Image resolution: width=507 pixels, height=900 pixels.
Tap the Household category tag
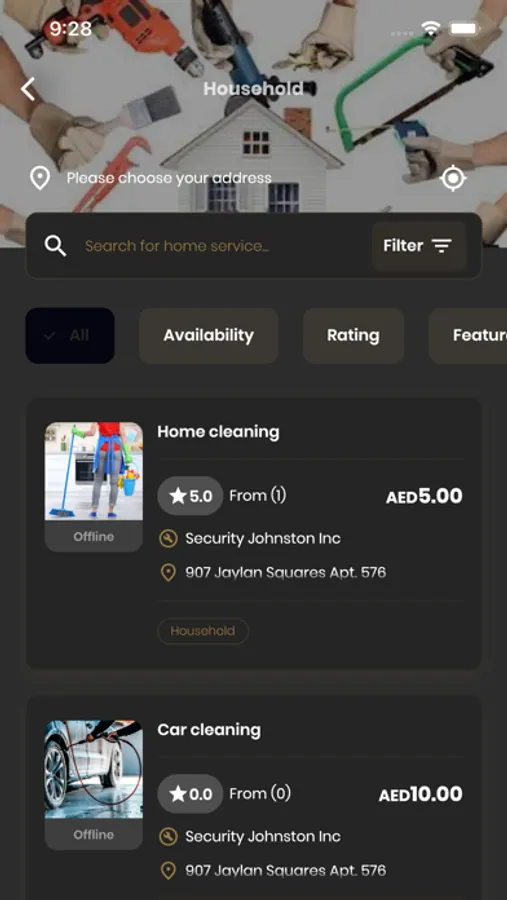point(203,631)
